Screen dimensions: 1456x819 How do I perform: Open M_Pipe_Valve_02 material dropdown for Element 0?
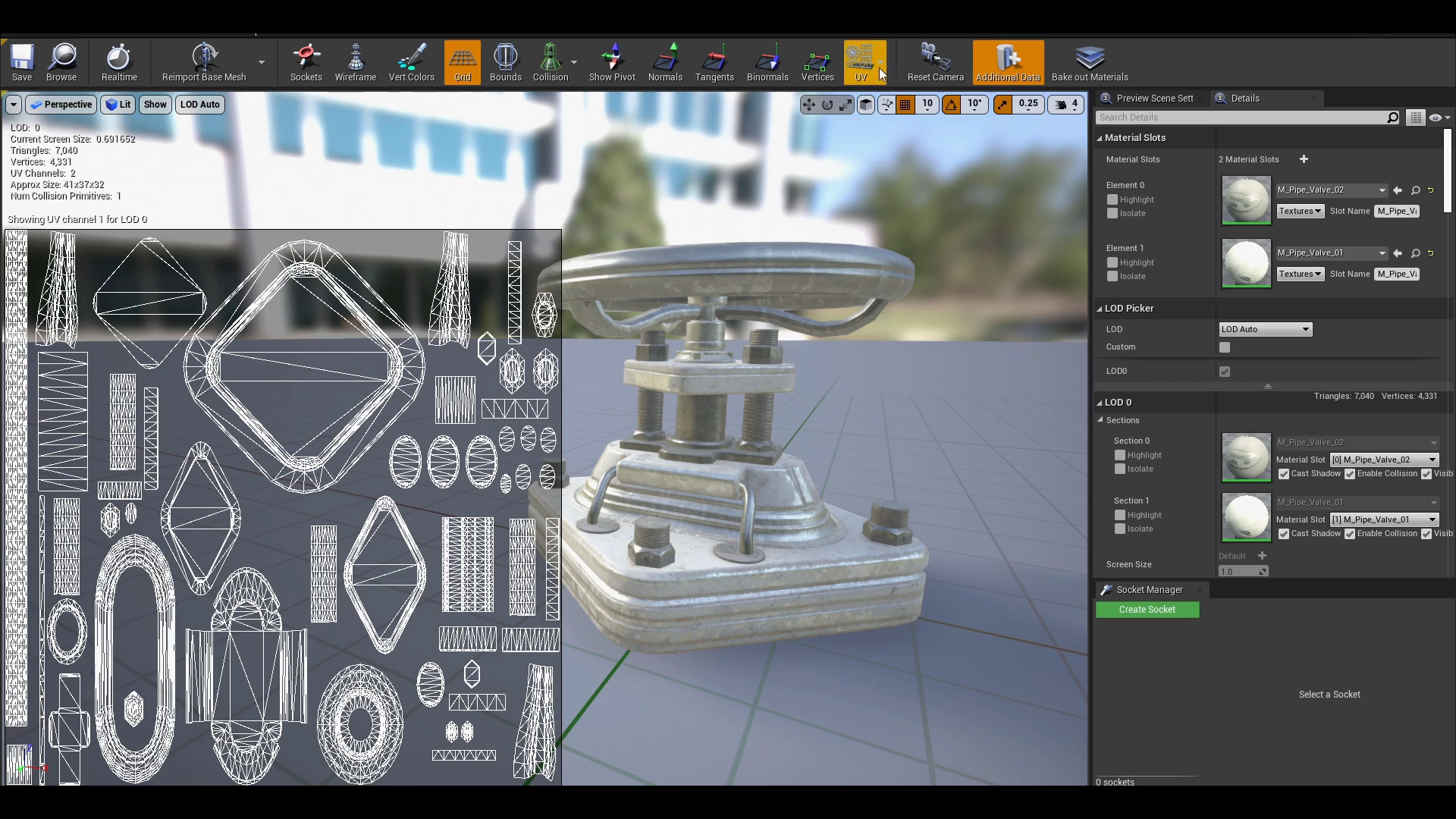[x=1332, y=190]
